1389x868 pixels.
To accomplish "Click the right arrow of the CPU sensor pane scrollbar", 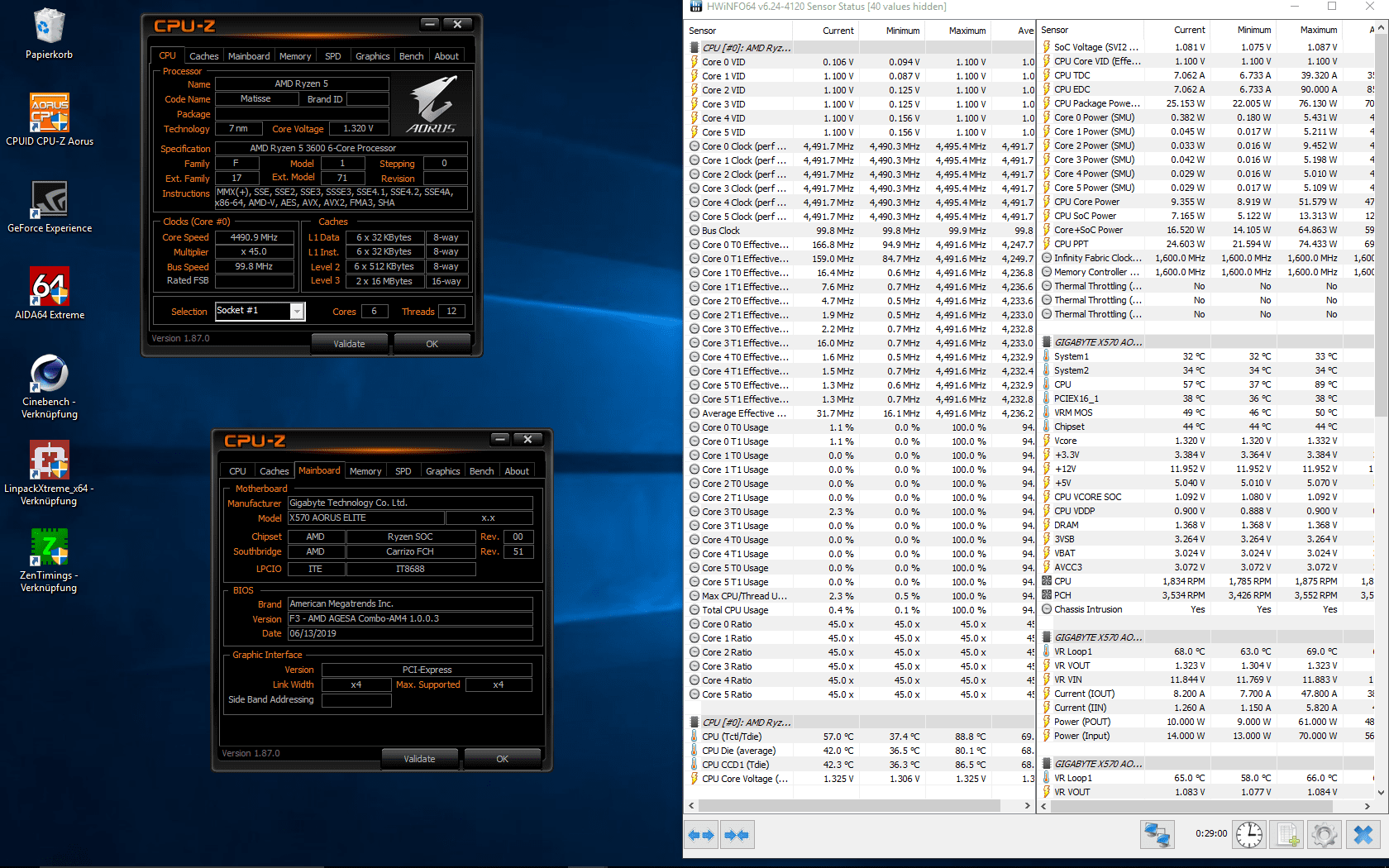I will pos(1028,805).
